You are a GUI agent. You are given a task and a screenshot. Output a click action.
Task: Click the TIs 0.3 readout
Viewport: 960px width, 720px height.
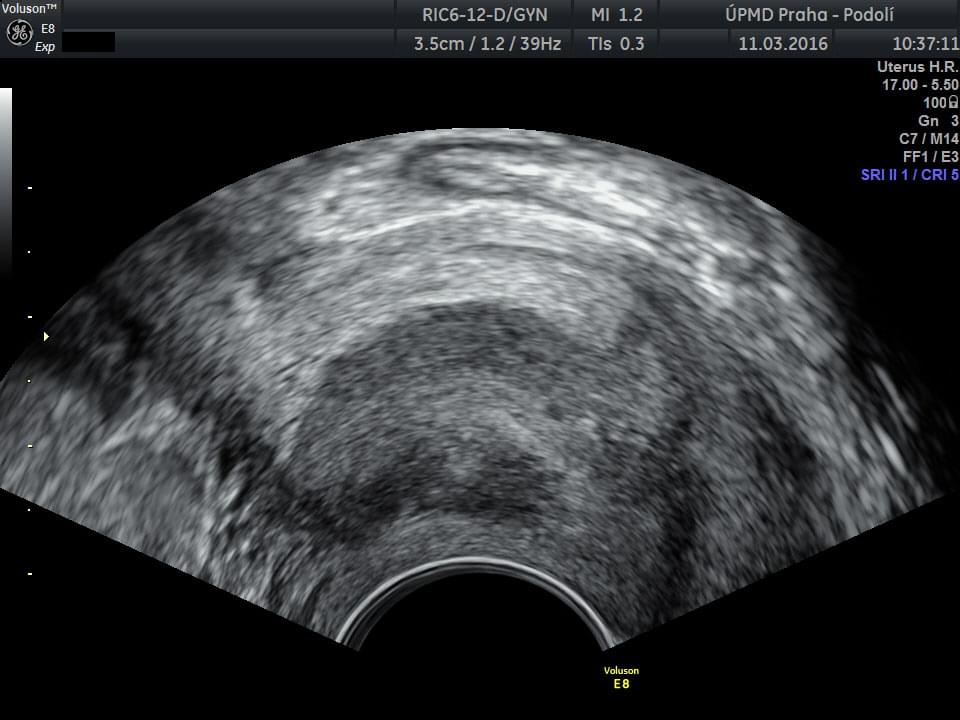coord(616,43)
